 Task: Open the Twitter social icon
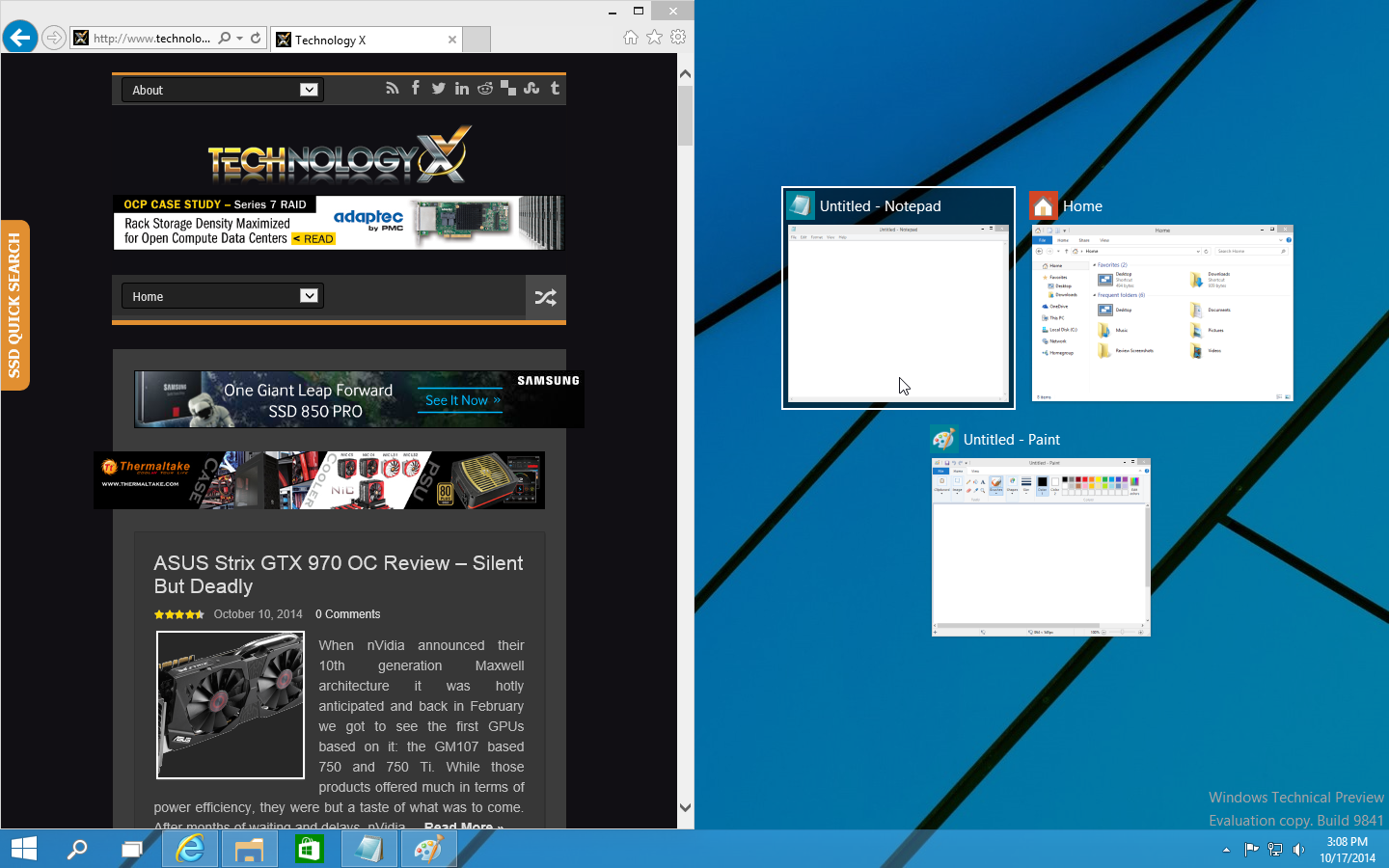(439, 89)
